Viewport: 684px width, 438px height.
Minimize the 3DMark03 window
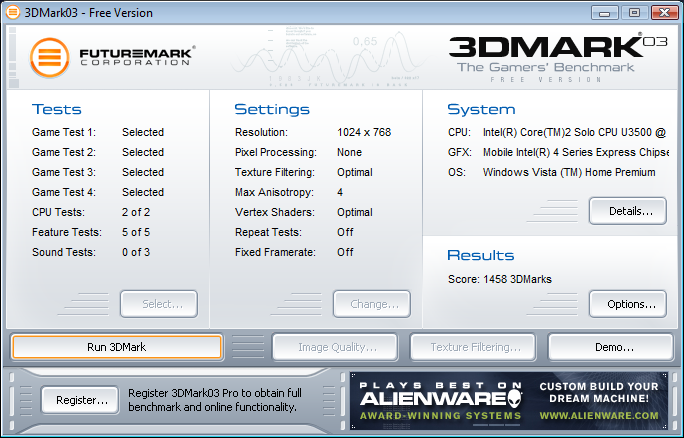[x=605, y=13]
